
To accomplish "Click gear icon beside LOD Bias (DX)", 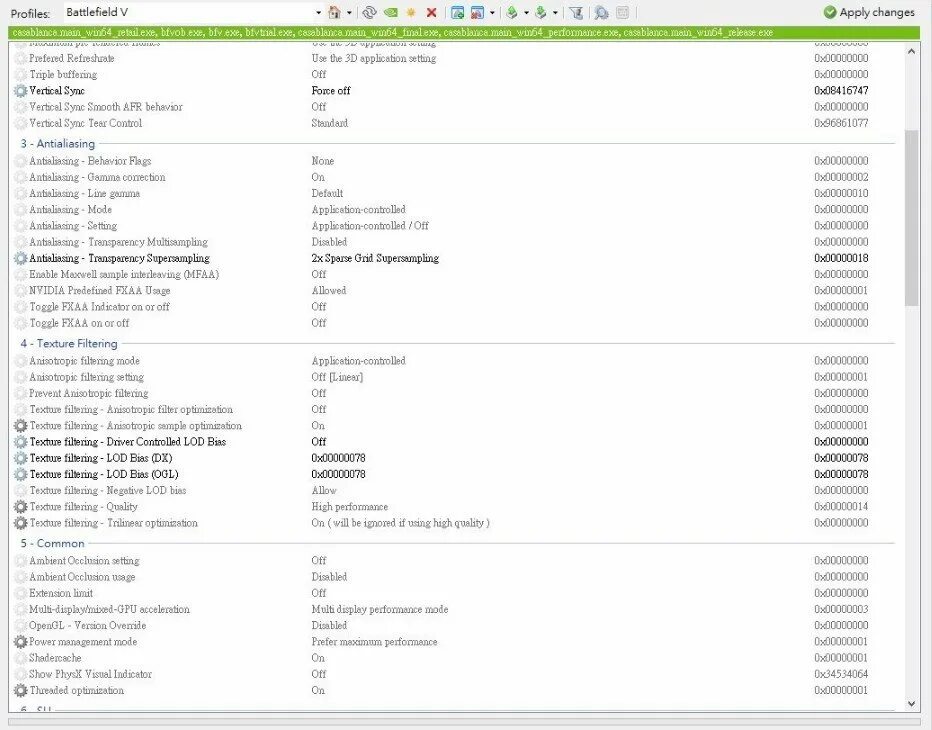I will 21,458.
